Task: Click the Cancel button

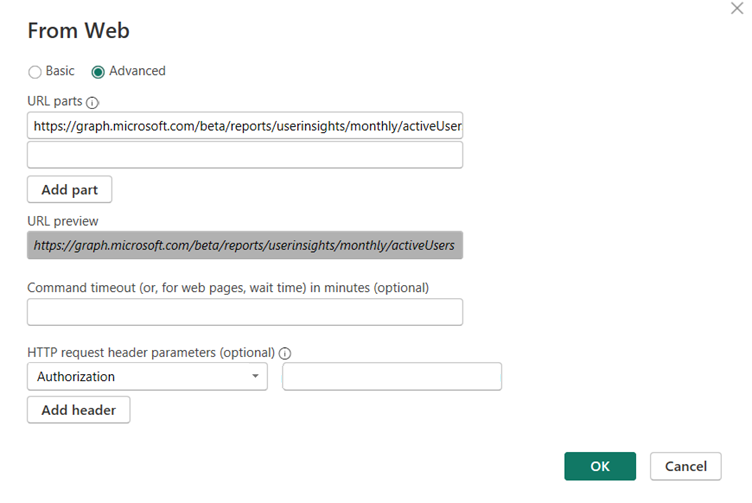Action: [686, 466]
